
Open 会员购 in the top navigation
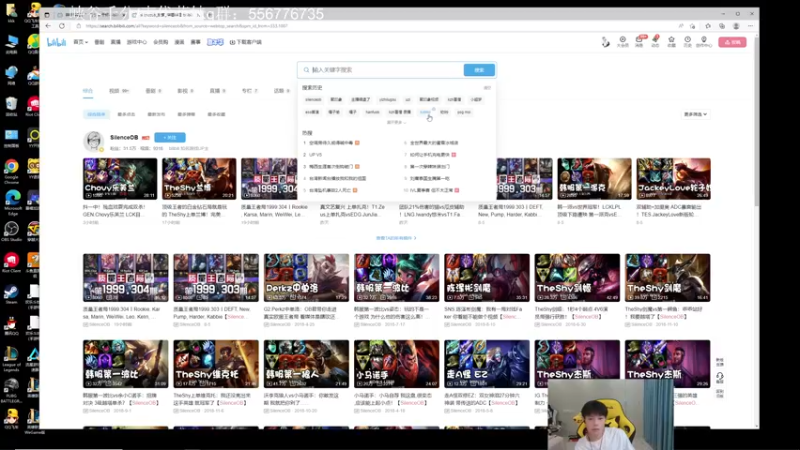click(x=161, y=42)
